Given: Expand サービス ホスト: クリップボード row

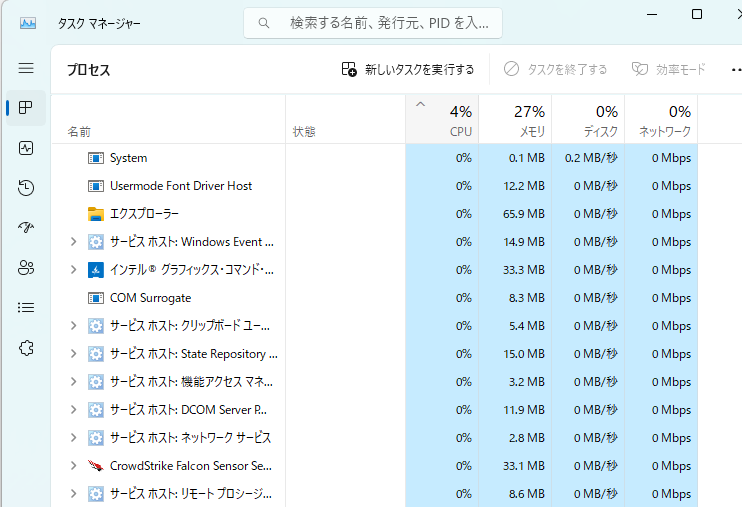Looking at the screenshot, I should point(73,326).
